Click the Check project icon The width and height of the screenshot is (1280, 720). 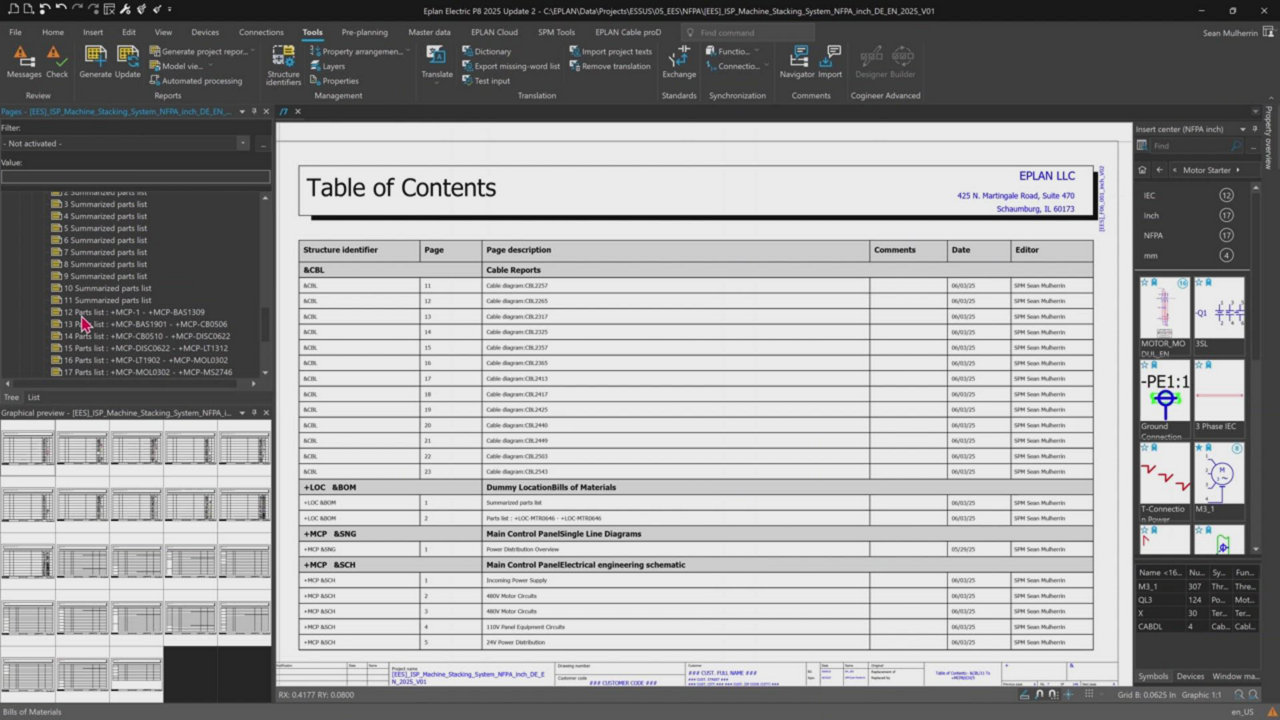coord(57,60)
